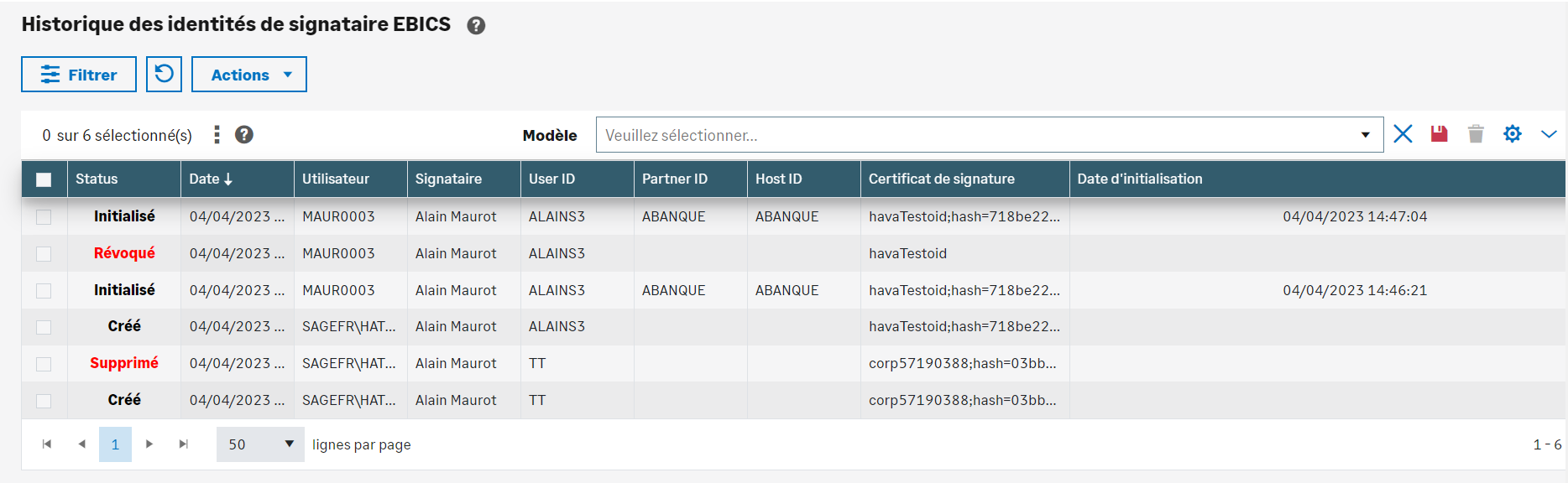Collapse the toolbar with the chevron arrow
Image resolution: width=1568 pixels, height=483 pixels.
(x=1549, y=134)
